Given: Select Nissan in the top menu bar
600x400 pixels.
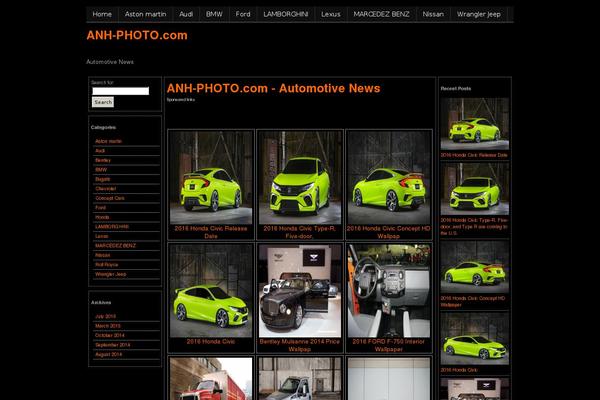Looking at the screenshot, I should [433, 14].
